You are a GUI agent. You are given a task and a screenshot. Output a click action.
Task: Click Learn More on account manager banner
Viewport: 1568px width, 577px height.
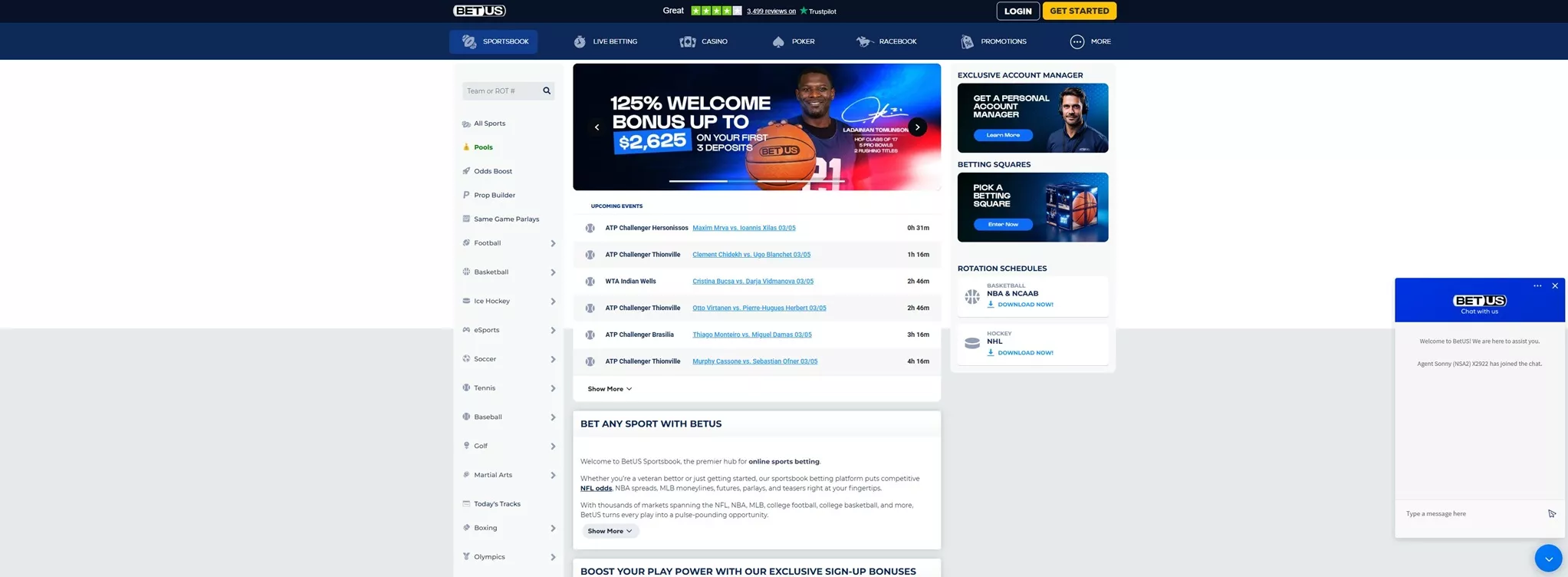click(1003, 135)
